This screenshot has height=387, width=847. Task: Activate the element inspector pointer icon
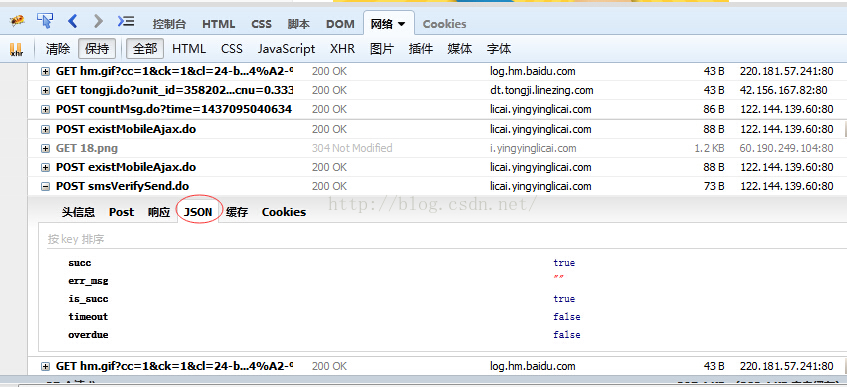(x=45, y=21)
